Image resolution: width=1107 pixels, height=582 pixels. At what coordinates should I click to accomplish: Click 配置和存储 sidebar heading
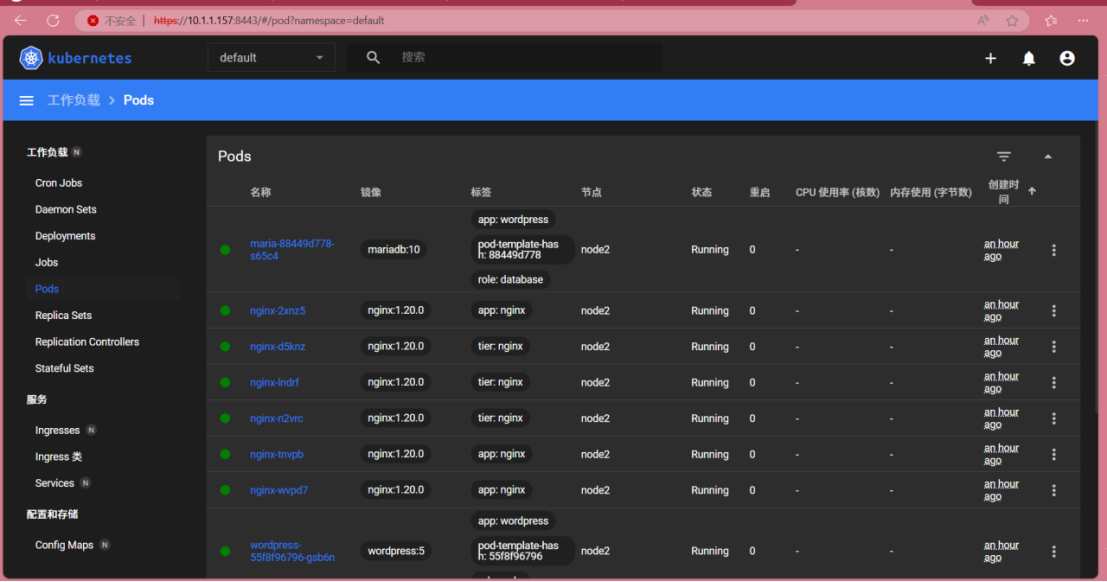point(52,514)
